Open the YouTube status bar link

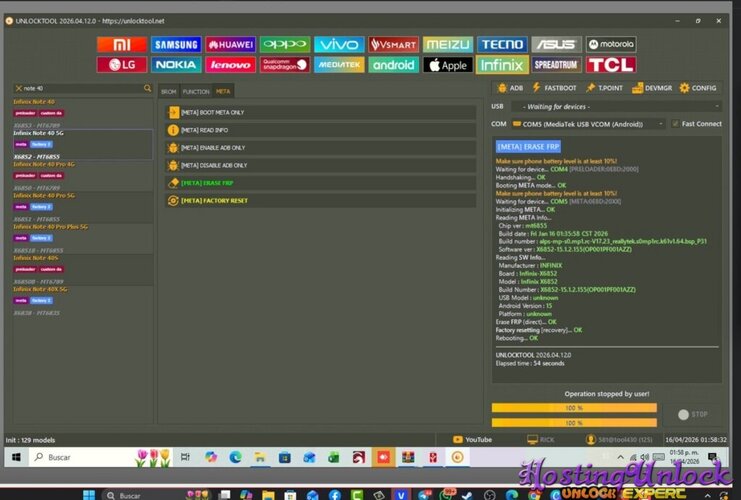[x=473, y=440]
